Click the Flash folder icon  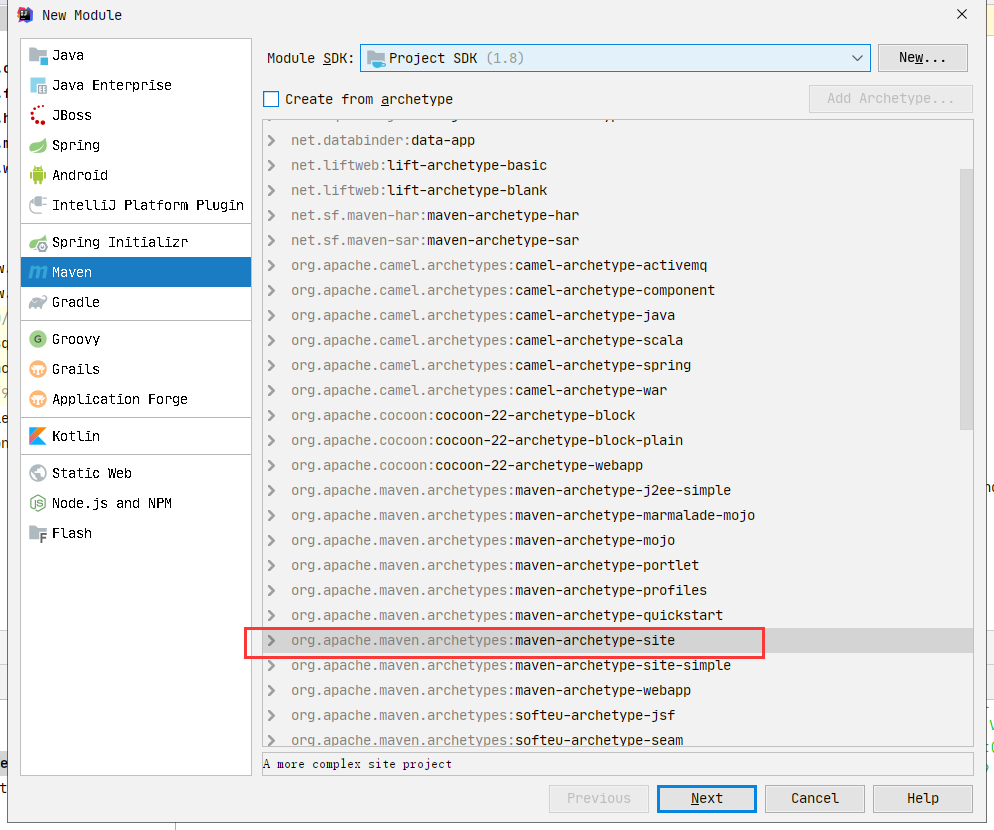[38, 533]
